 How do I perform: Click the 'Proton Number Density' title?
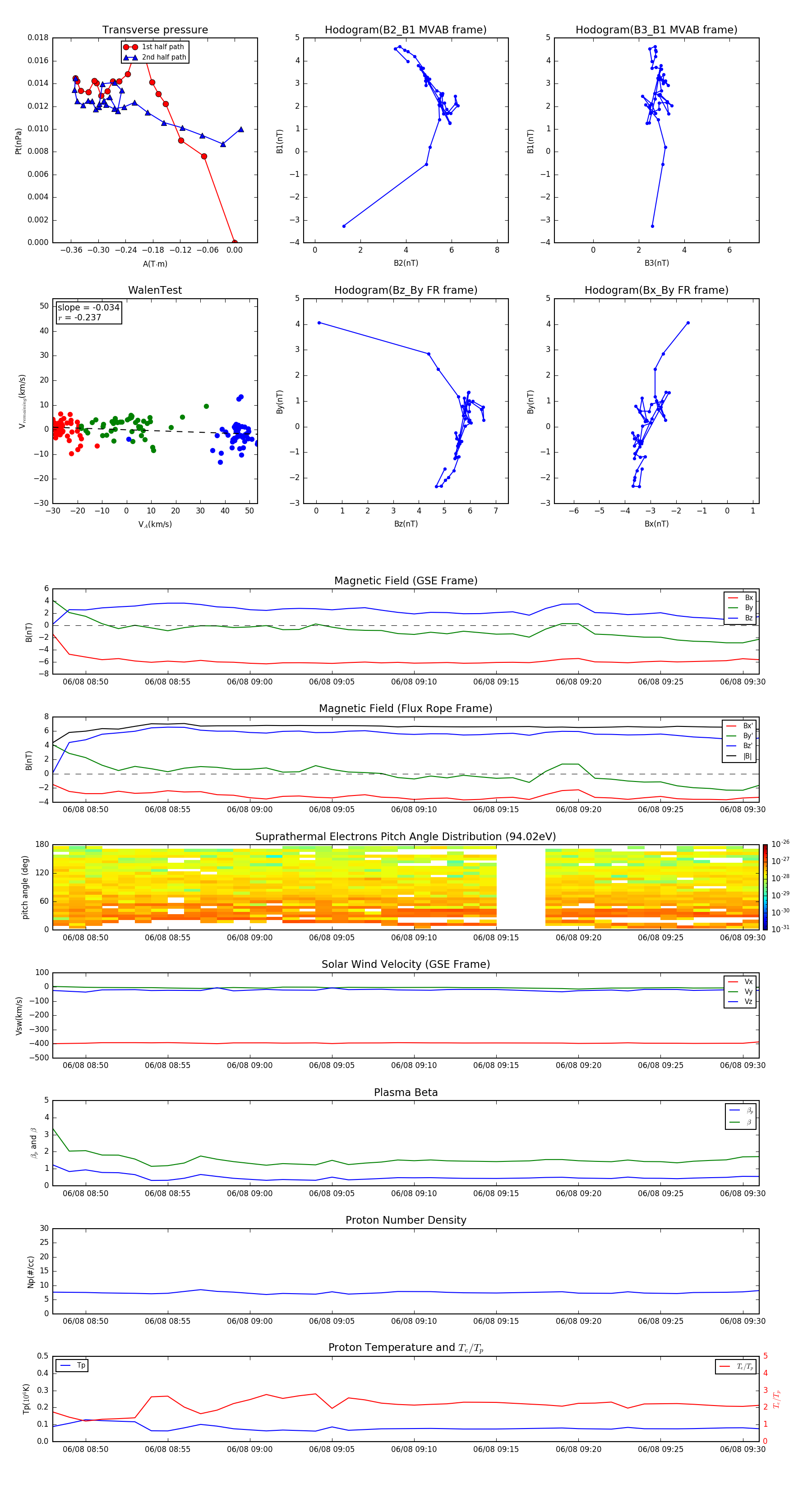click(406, 1220)
